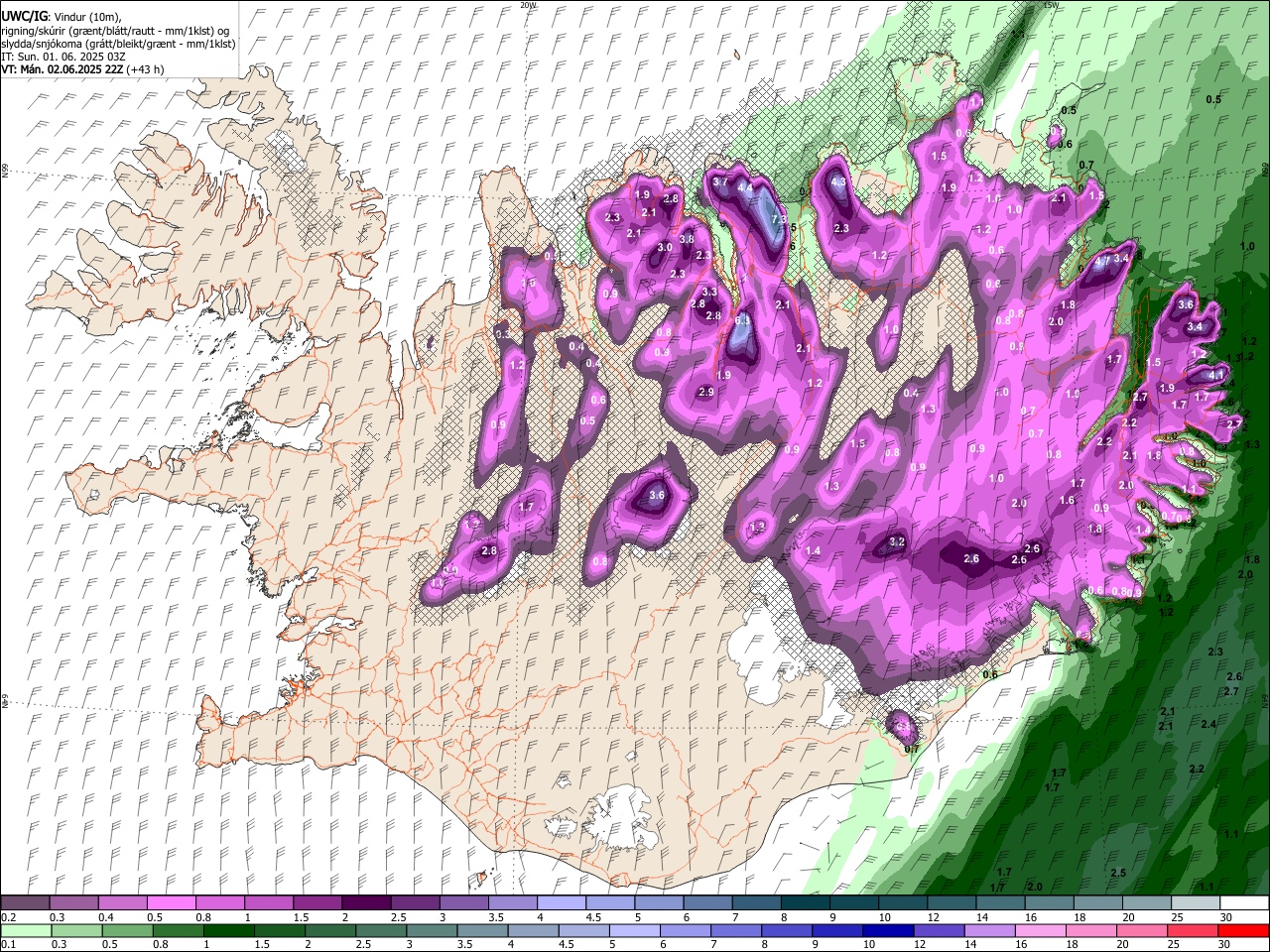
Task: Click the "0.1" legend label
Action: click(x=8, y=945)
